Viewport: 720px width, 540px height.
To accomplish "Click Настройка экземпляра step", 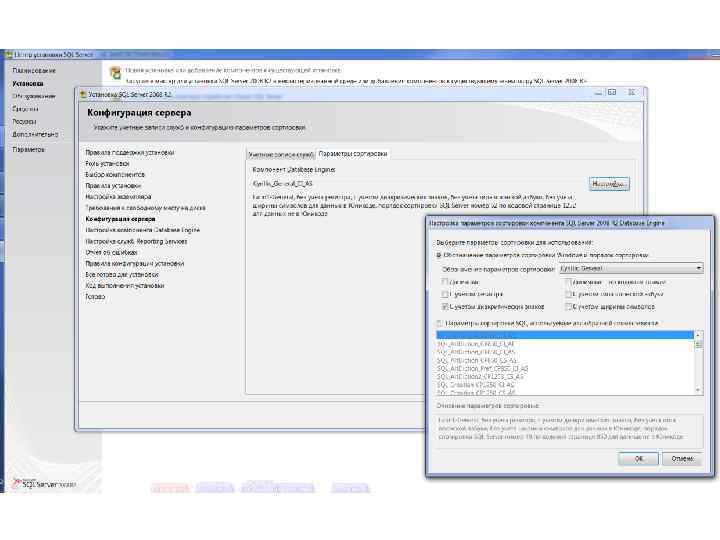I will (118, 197).
